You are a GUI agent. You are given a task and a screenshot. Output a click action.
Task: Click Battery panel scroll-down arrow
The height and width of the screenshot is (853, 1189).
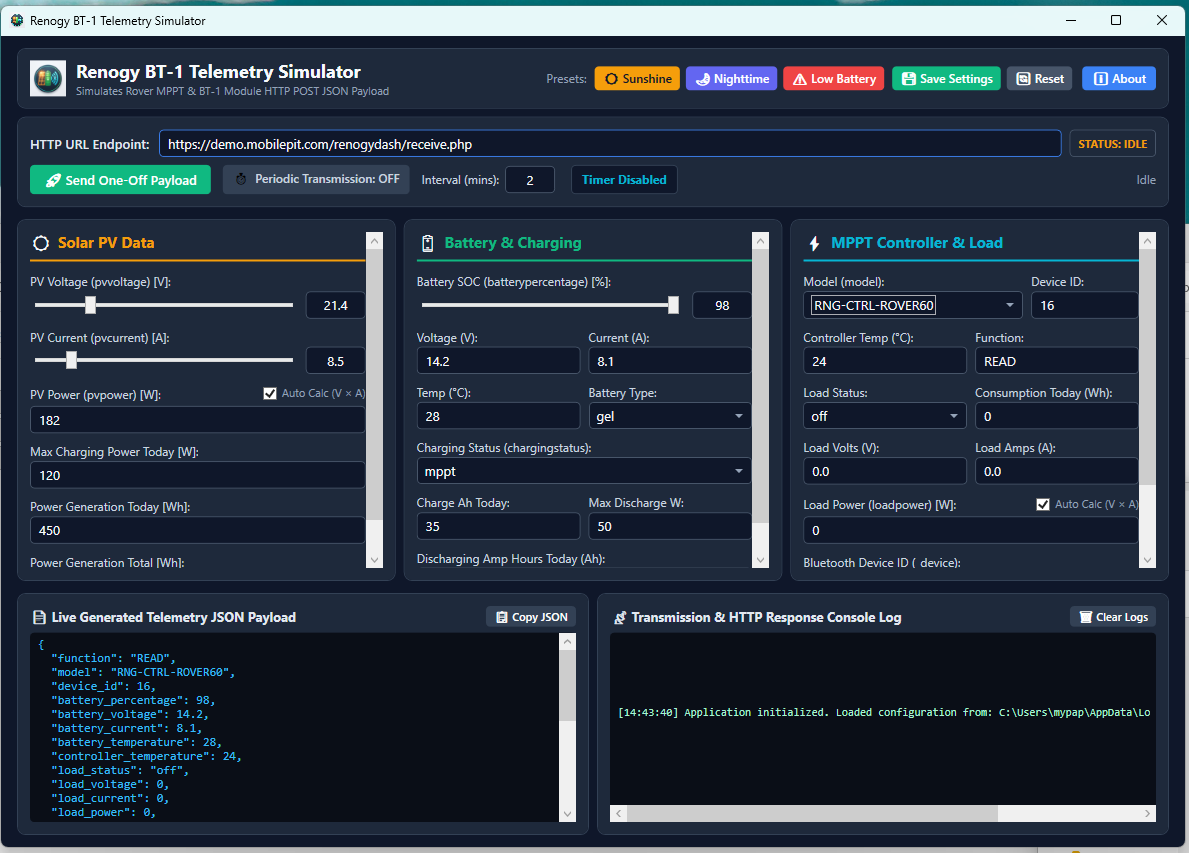click(761, 560)
